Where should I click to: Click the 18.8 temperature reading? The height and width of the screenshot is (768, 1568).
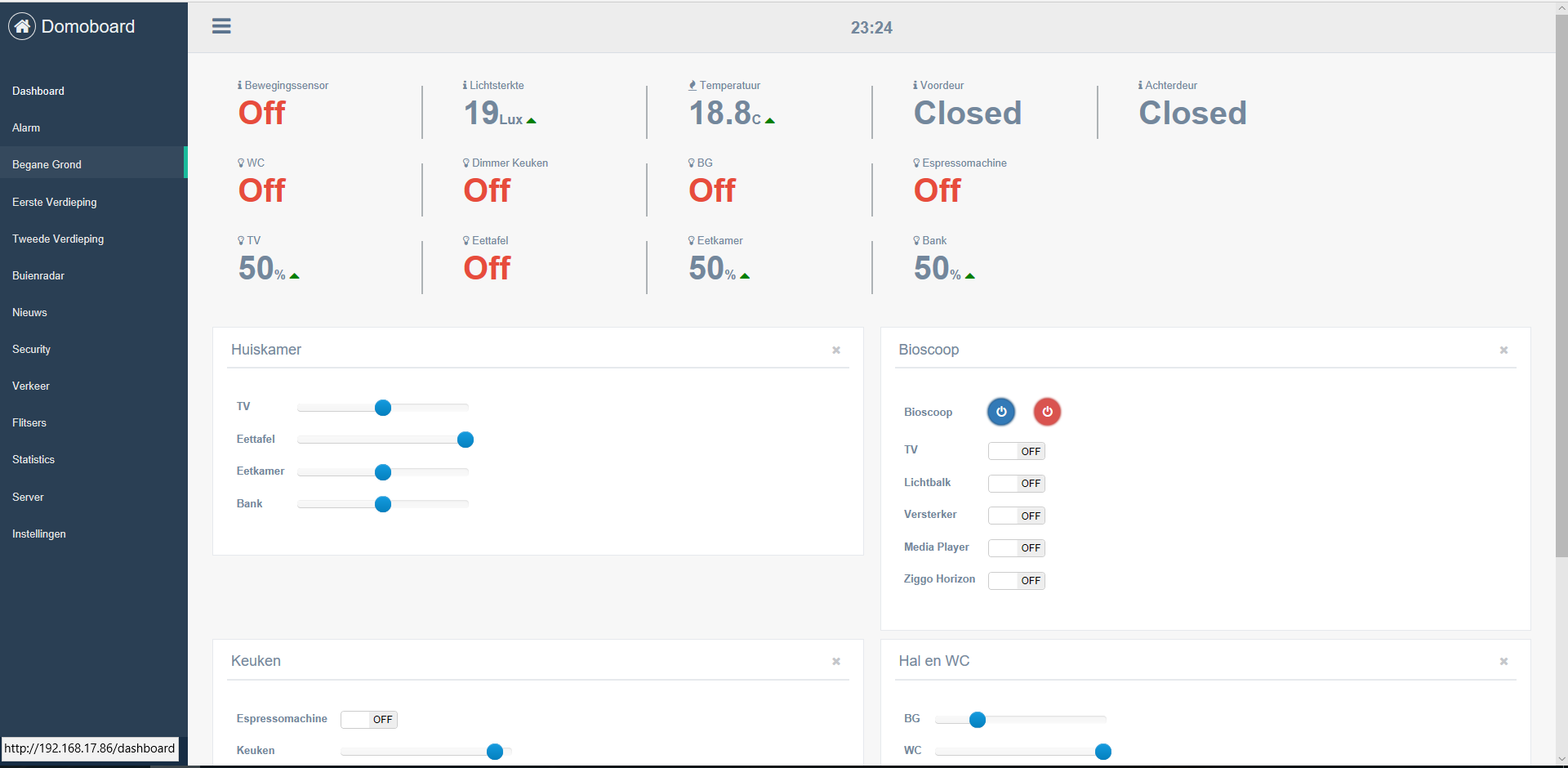coord(719,113)
